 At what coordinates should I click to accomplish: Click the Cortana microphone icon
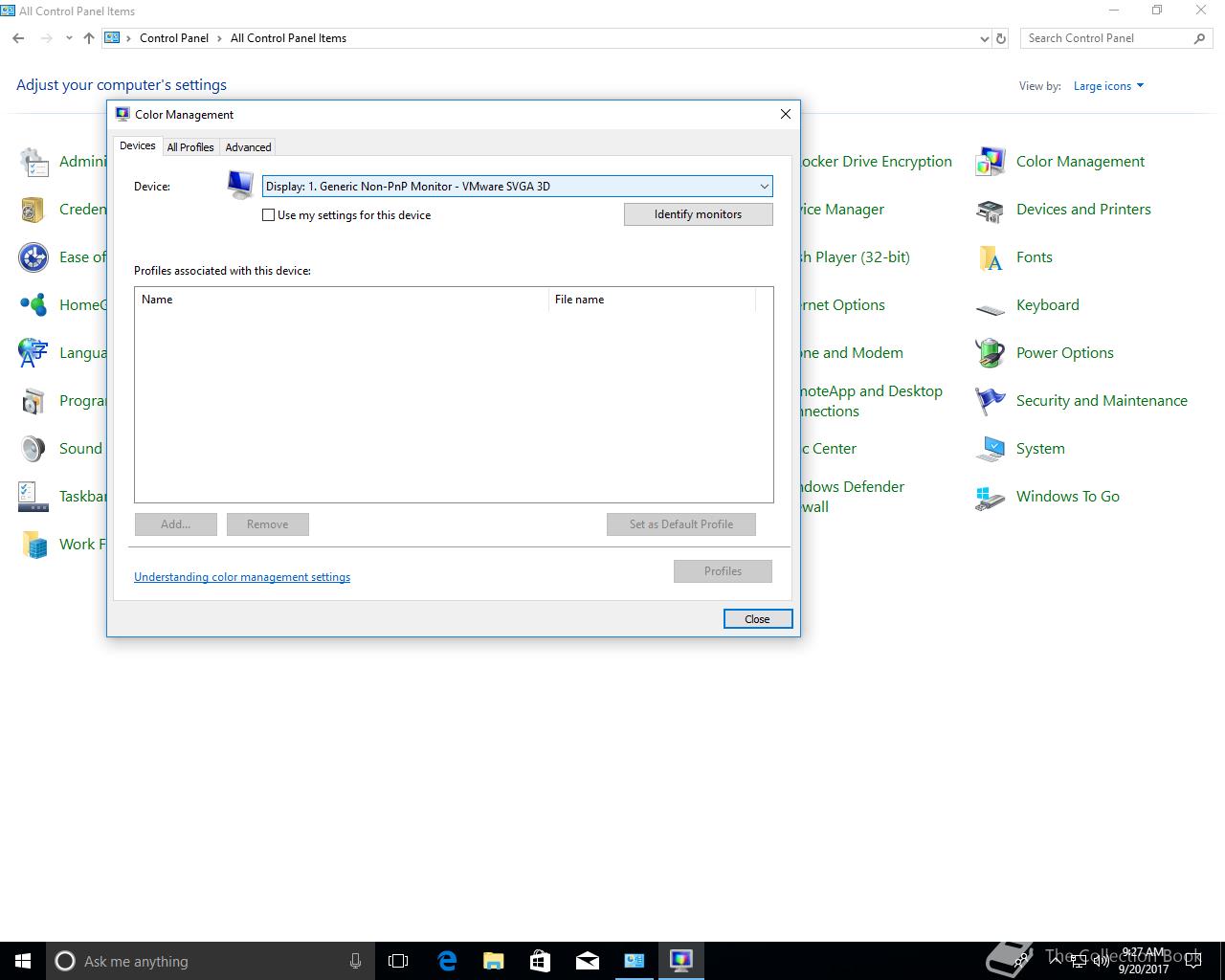click(x=355, y=961)
